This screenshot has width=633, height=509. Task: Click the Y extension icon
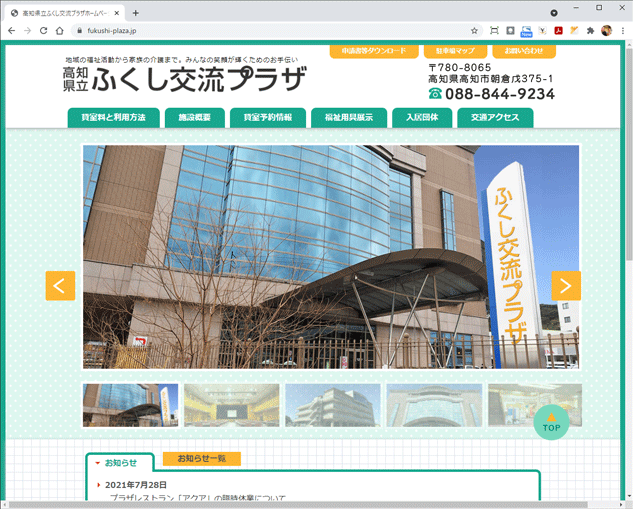542,31
